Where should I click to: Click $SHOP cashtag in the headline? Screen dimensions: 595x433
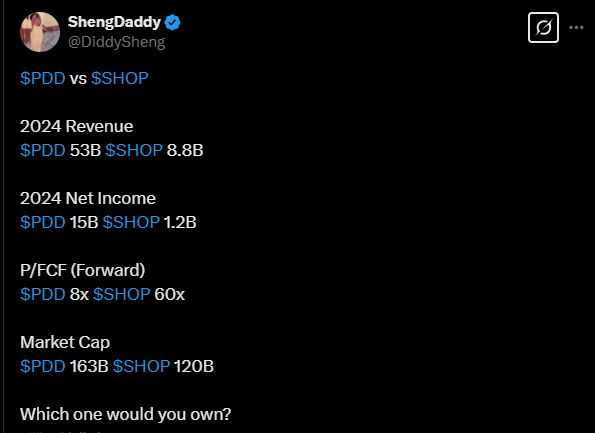tap(120, 79)
